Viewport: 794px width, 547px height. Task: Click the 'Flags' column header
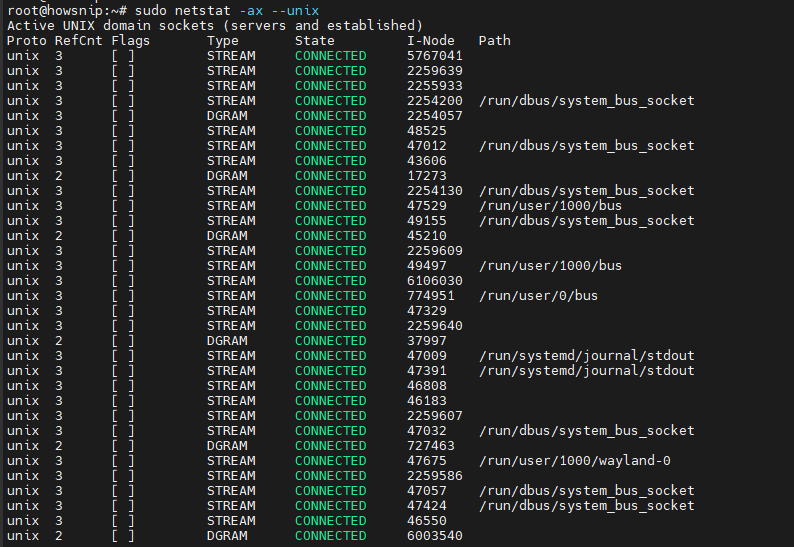(x=131, y=41)
